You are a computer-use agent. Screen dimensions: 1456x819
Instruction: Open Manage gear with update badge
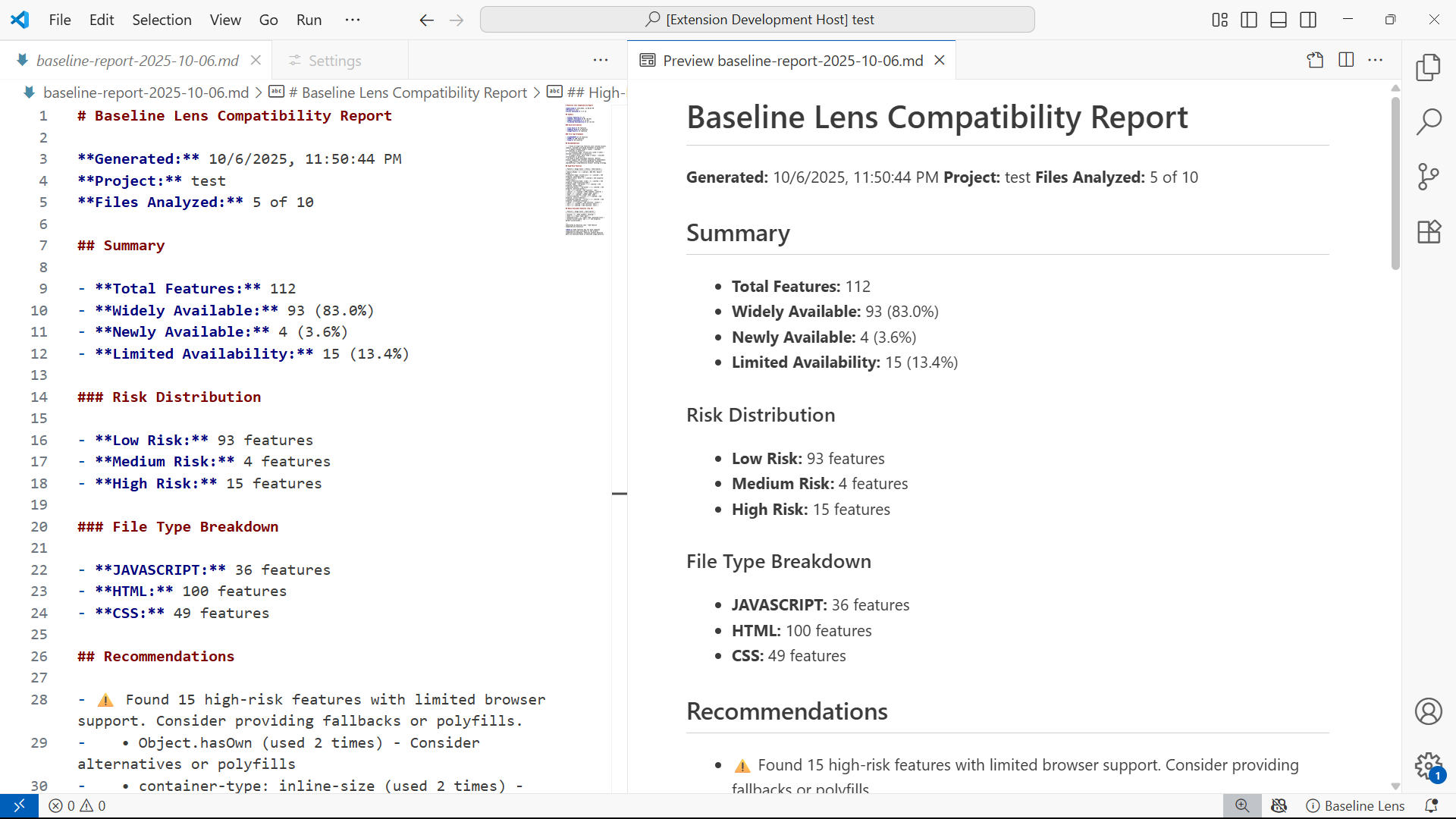point(1428,766)
